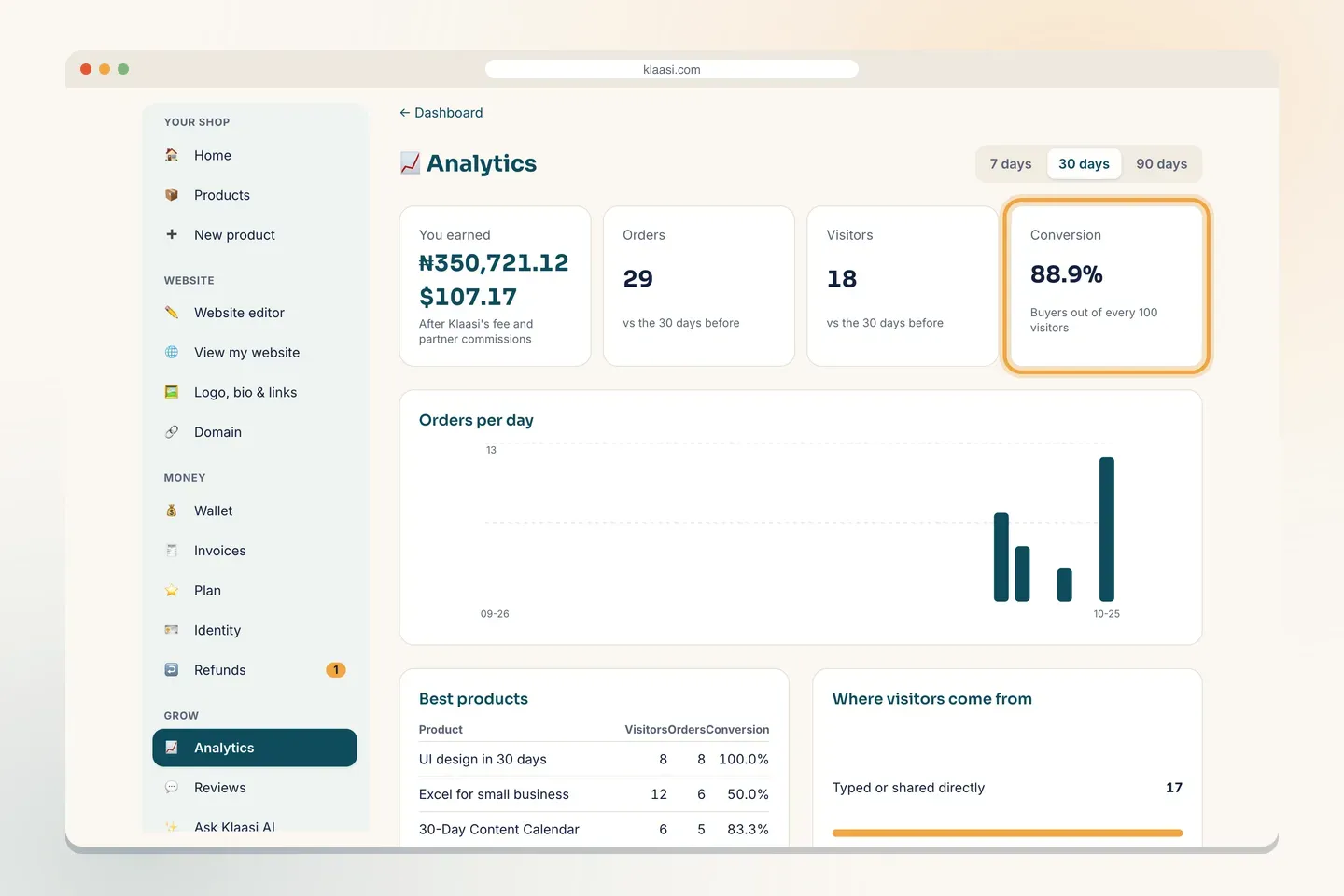Click the Products box icon
1344x896 pixels.
[172, 195]
